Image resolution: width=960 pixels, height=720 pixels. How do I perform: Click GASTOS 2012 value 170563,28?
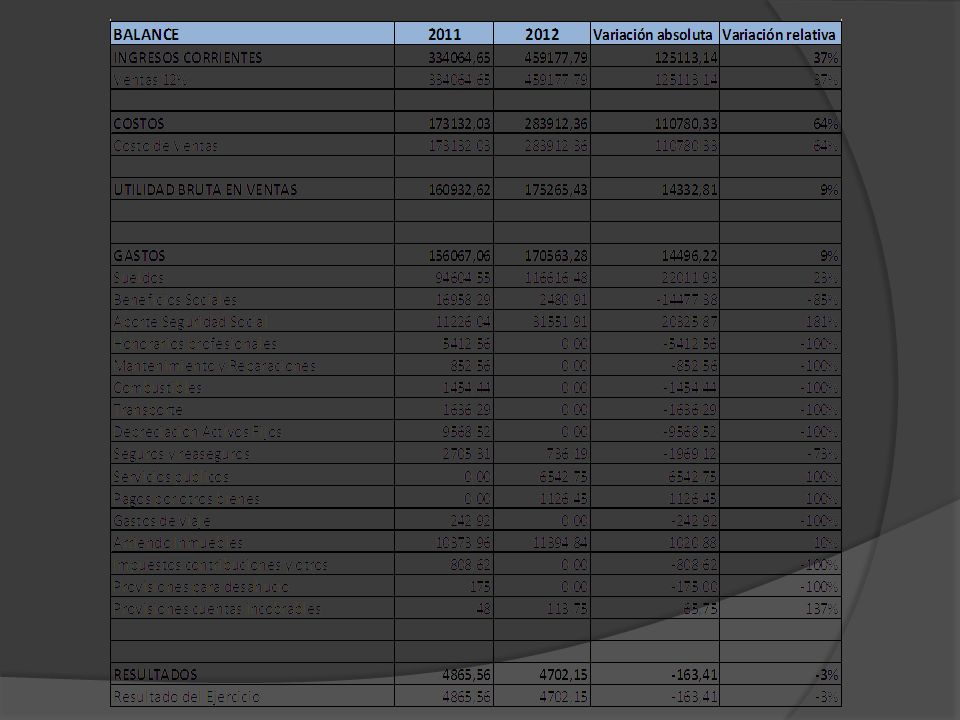pyautogui.click(x=556, y=256)
